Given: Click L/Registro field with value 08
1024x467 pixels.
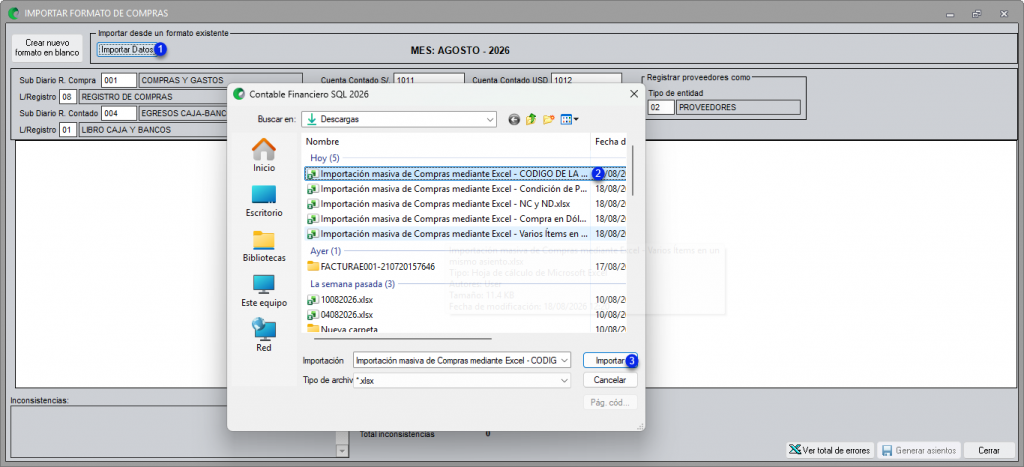Looking at the screenshot, I should (68, 97).
